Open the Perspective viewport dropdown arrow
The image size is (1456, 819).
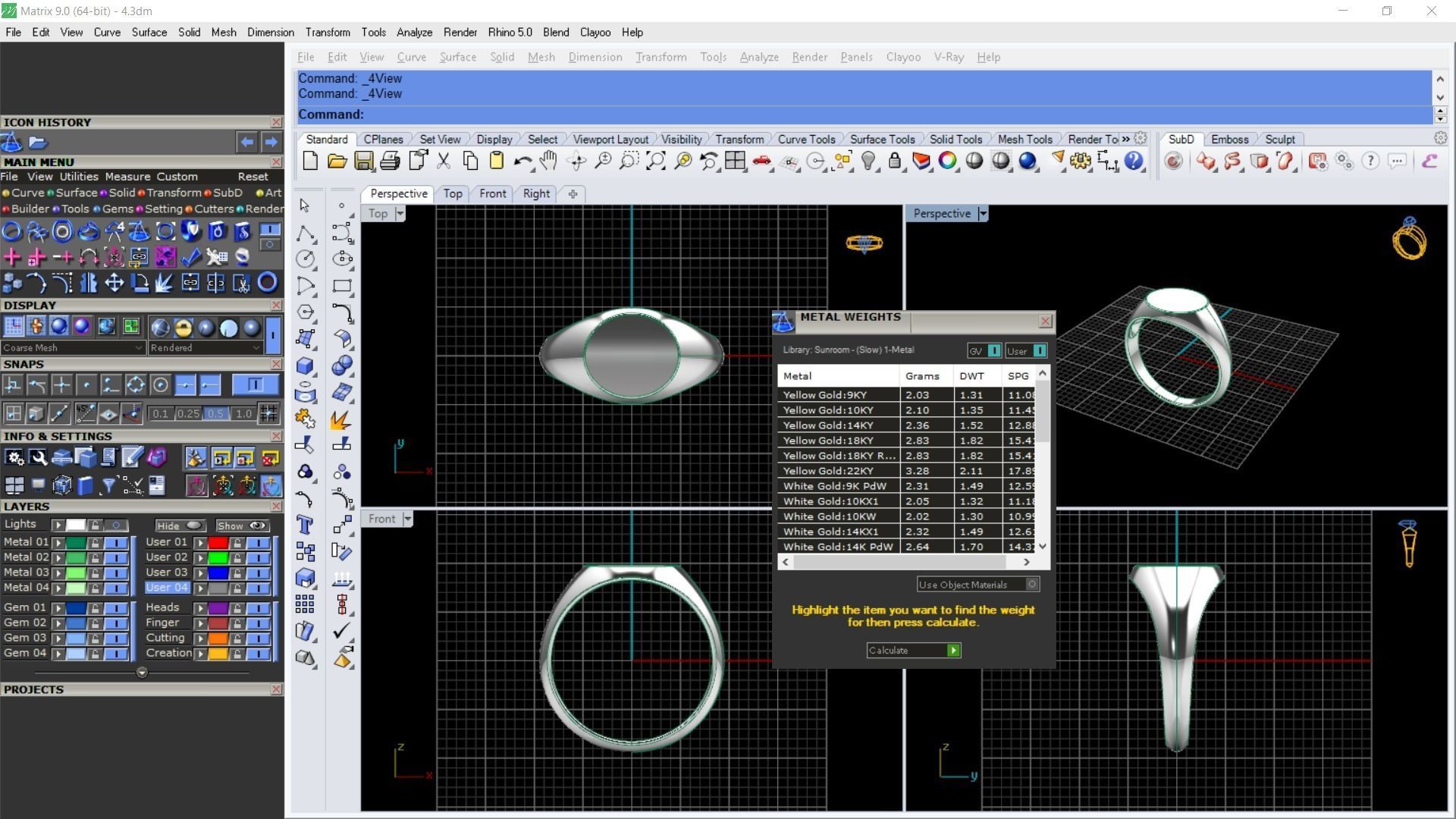(983, 214)
